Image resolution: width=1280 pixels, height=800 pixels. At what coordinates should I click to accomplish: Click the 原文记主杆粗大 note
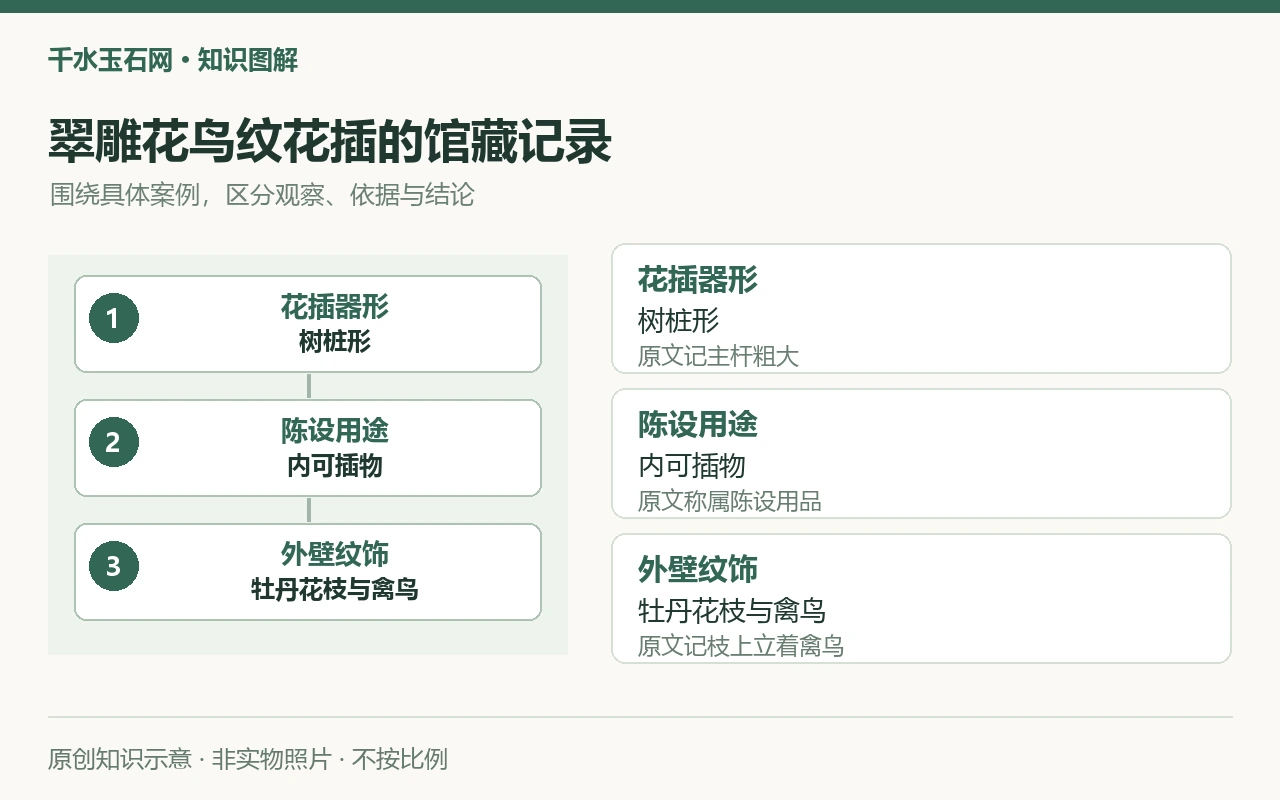point(718,356)
